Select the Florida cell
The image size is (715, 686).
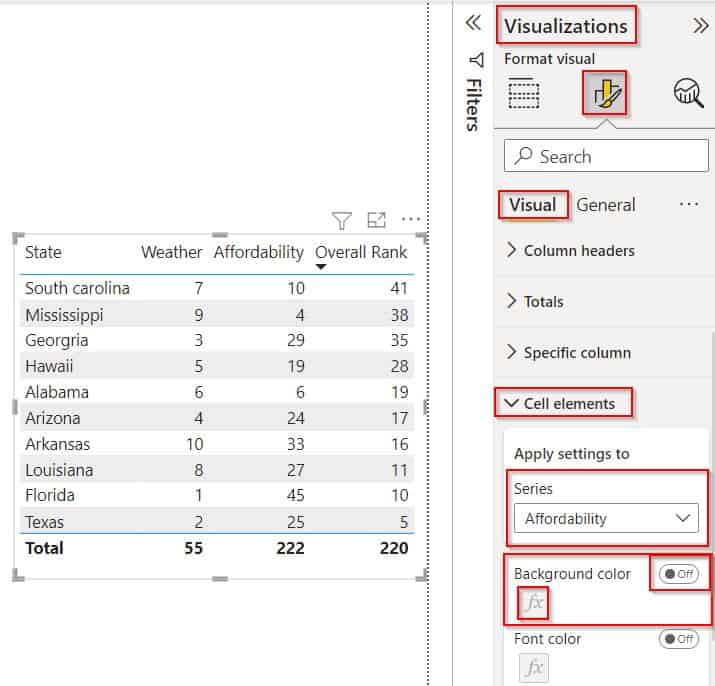(50, 495)
